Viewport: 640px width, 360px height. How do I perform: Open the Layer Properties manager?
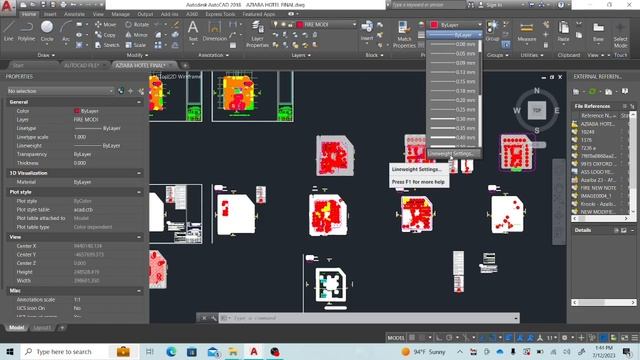tap(257, 34)
